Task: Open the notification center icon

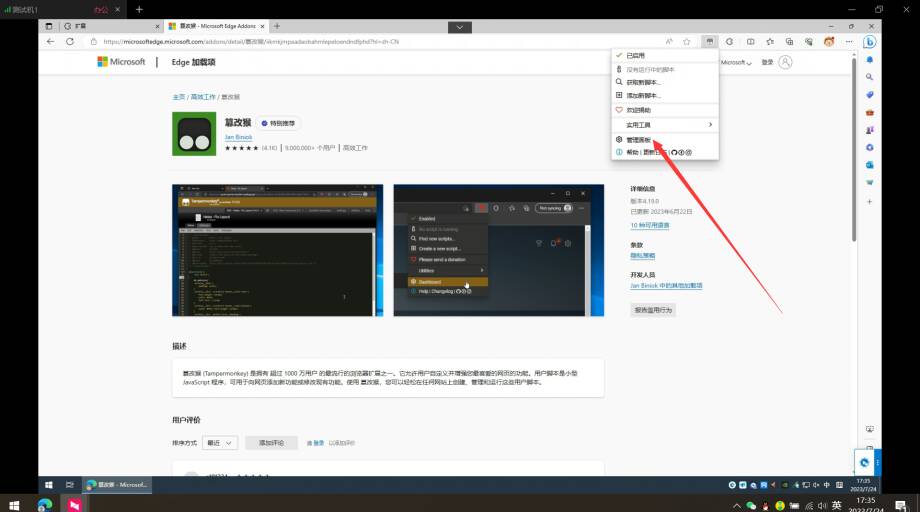Action: point(901,505)
